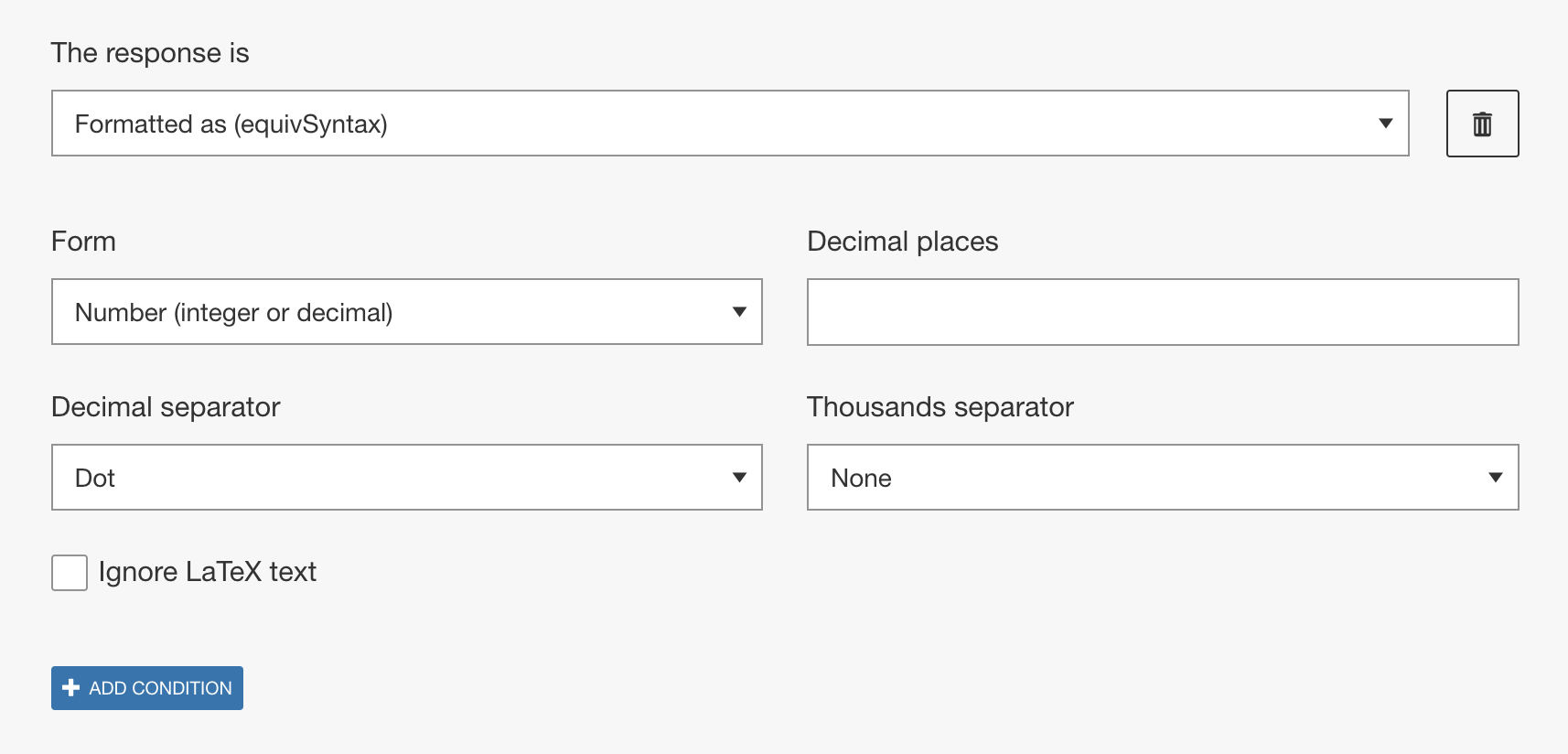Click the arrow icon beside Dot
The width and height of the screenshot is (1568, 754).
739,478
